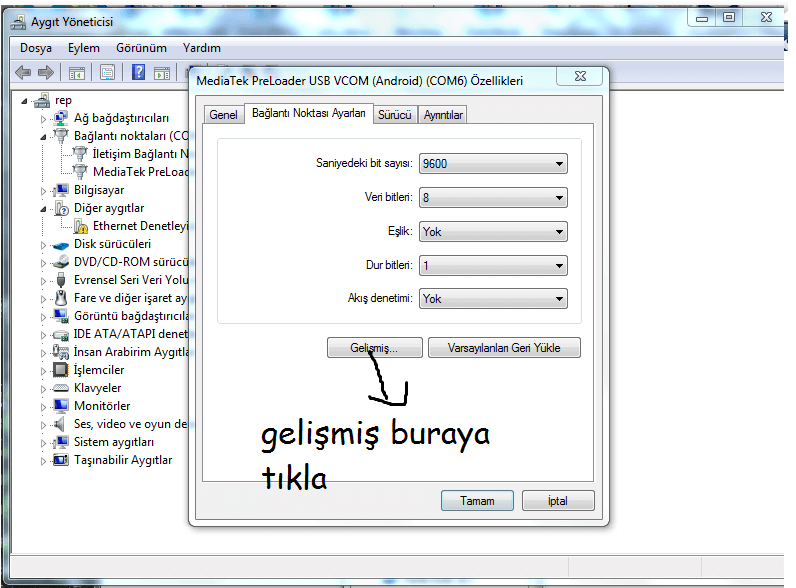Image resolution: width=796 pixels, height=588 pixels.
Task: Click the Ethernet Denetleyici warning icon
Action: pyautogui.click(x=81, y=226)
